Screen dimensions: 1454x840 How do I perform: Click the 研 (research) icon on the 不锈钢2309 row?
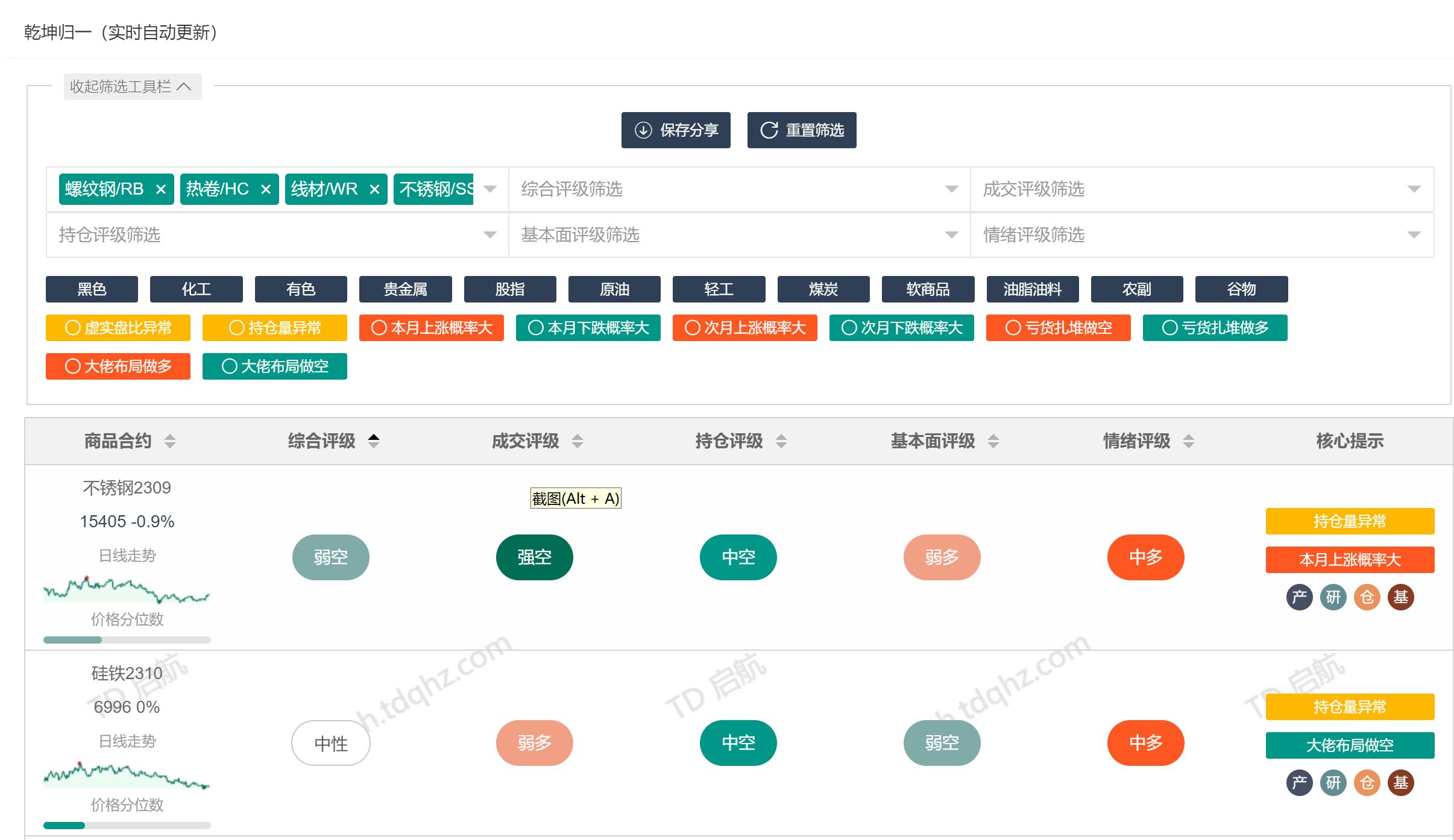coord(1333,597)
